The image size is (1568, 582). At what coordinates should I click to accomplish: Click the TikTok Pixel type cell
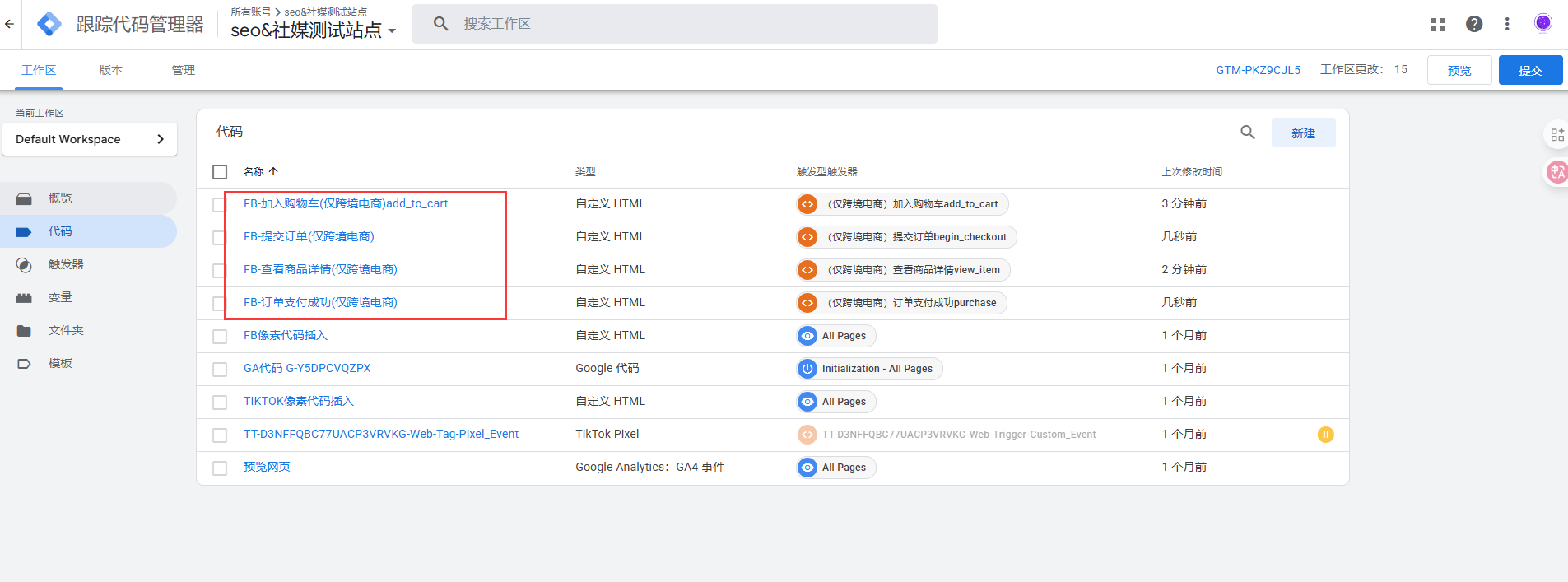click(607, 434)
